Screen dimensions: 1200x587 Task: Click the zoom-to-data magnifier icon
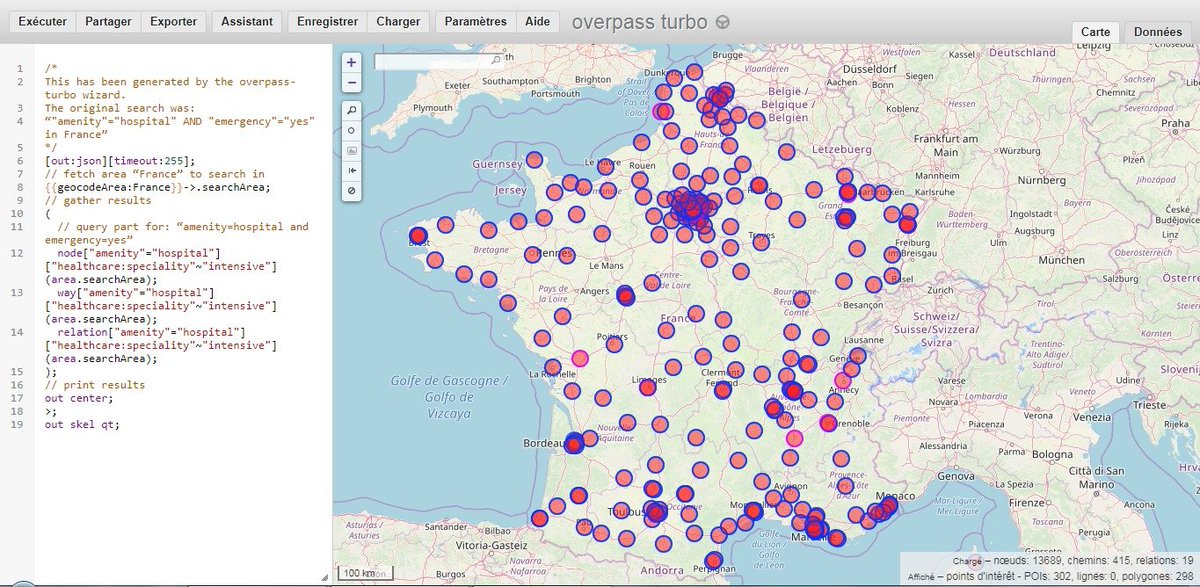(x=351, y=110)
